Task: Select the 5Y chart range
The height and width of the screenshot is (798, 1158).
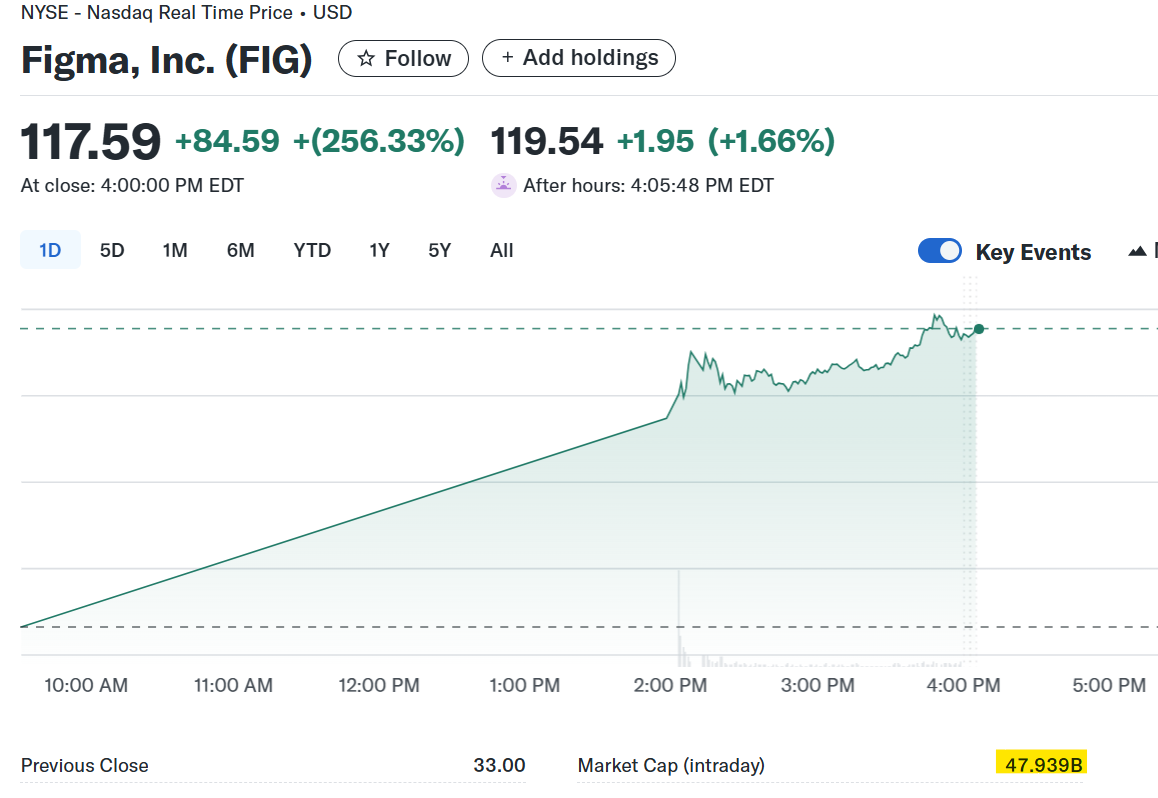Action: tap(439, 250)
